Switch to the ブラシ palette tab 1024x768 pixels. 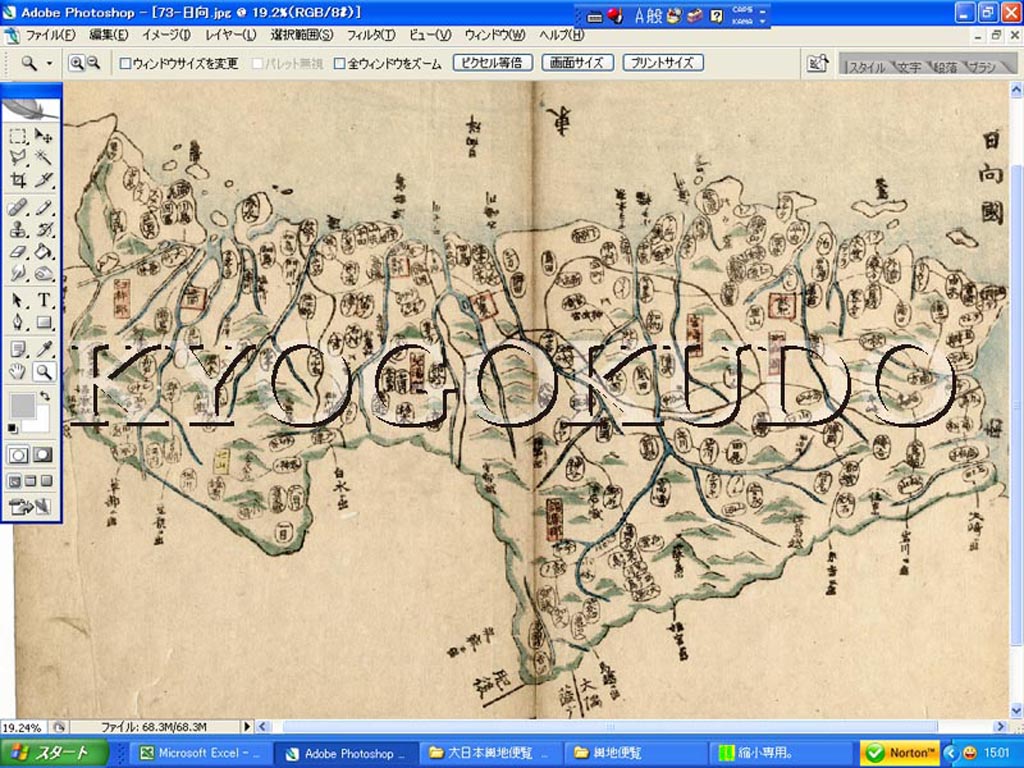pyautogui.click(x=982, y=67)
